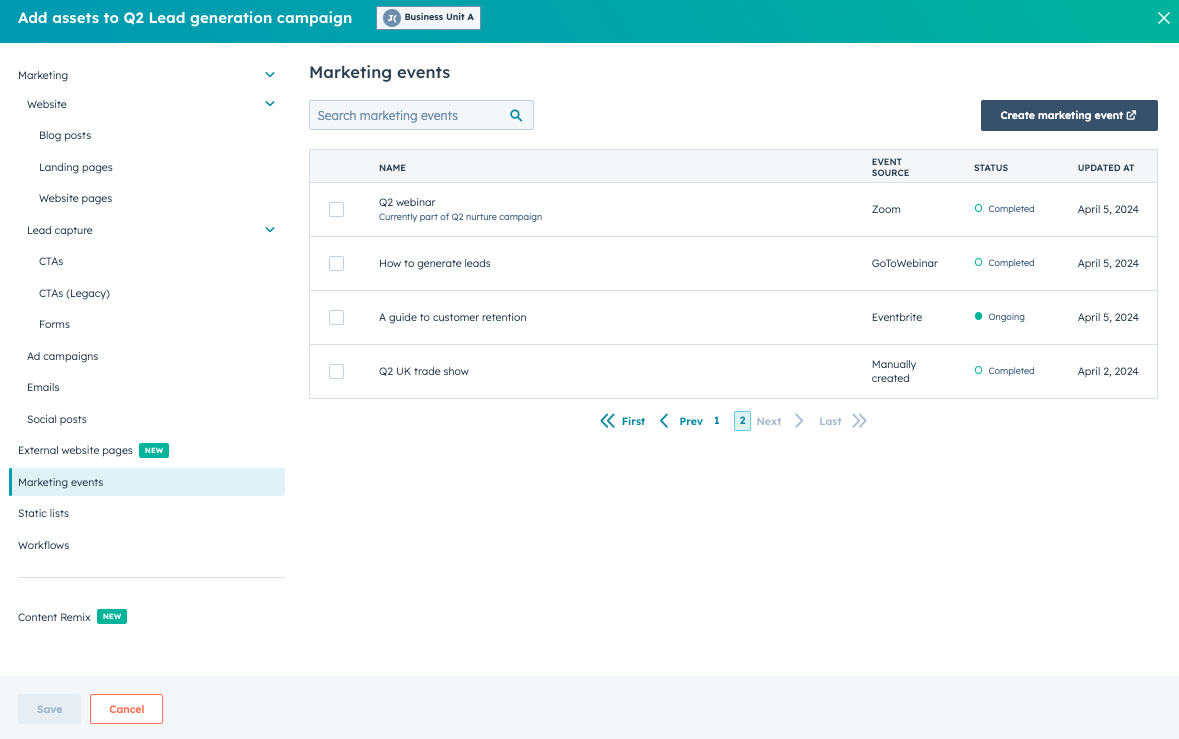Collapse the Lead capture subsection
Image resolution: width=1179 pixels, height=739 pixels.
coord(269,230)
